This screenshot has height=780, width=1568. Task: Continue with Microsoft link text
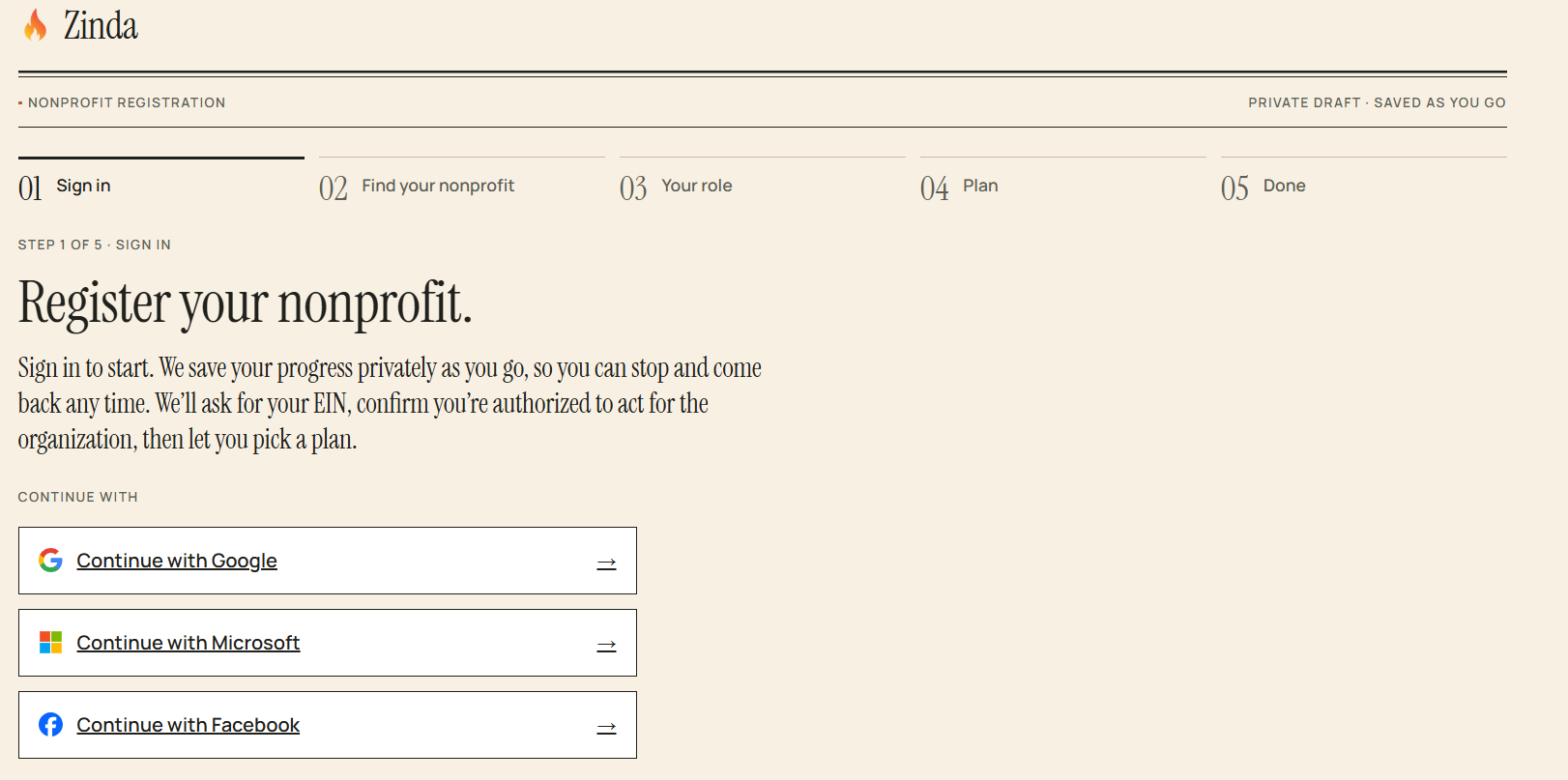(189, 643)
